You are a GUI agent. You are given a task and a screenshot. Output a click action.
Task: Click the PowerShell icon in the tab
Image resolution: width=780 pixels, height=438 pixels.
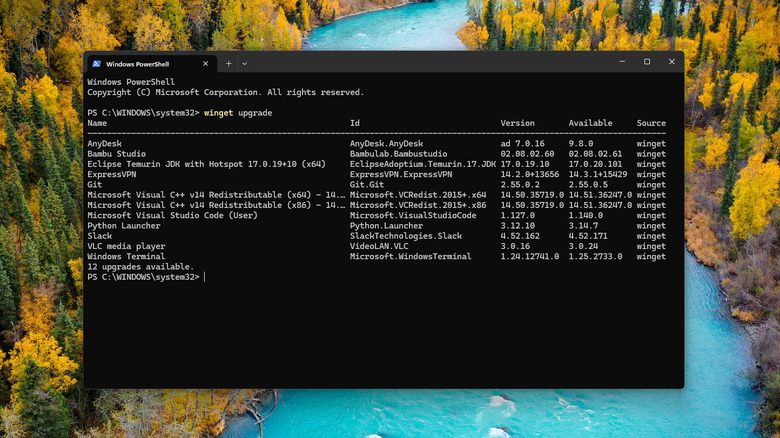point(97,64)
